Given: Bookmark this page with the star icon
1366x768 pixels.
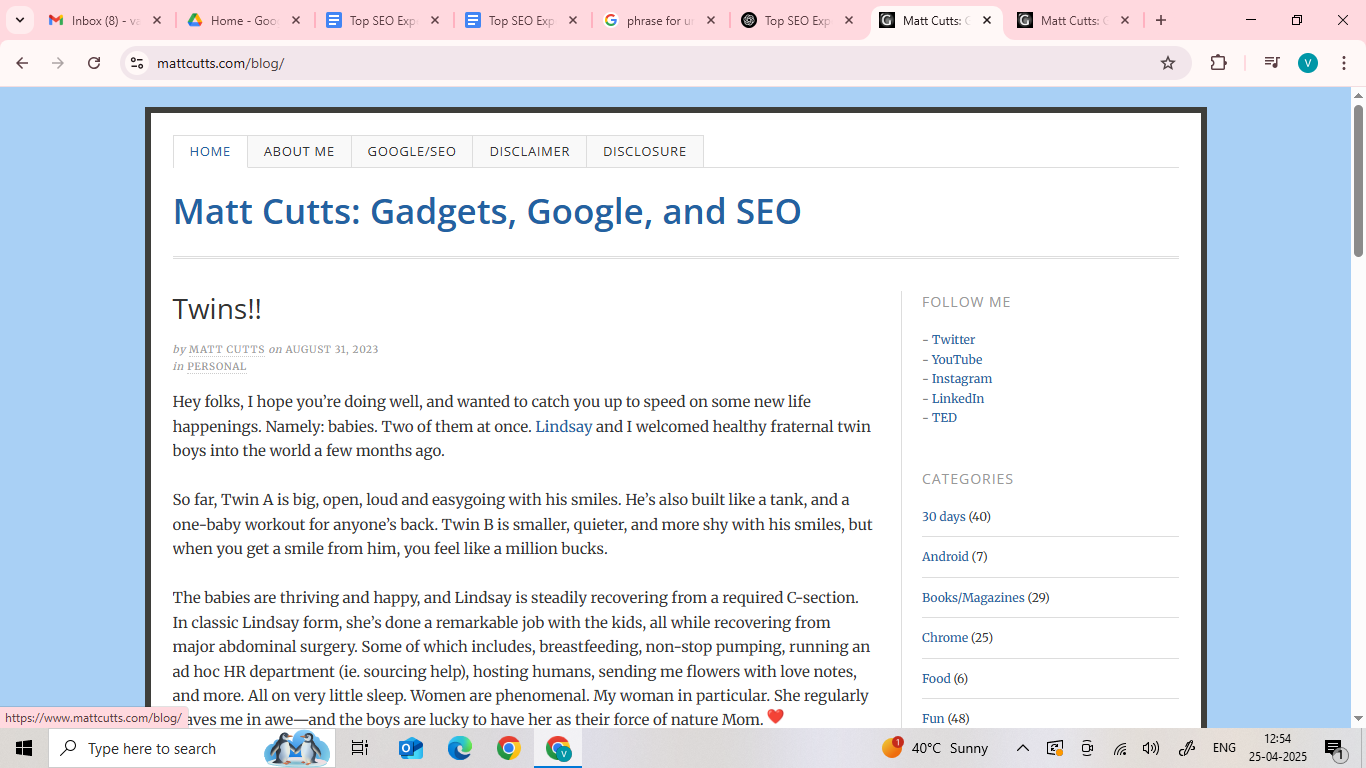Looking at the screenshot, I should pos(1168,63).
